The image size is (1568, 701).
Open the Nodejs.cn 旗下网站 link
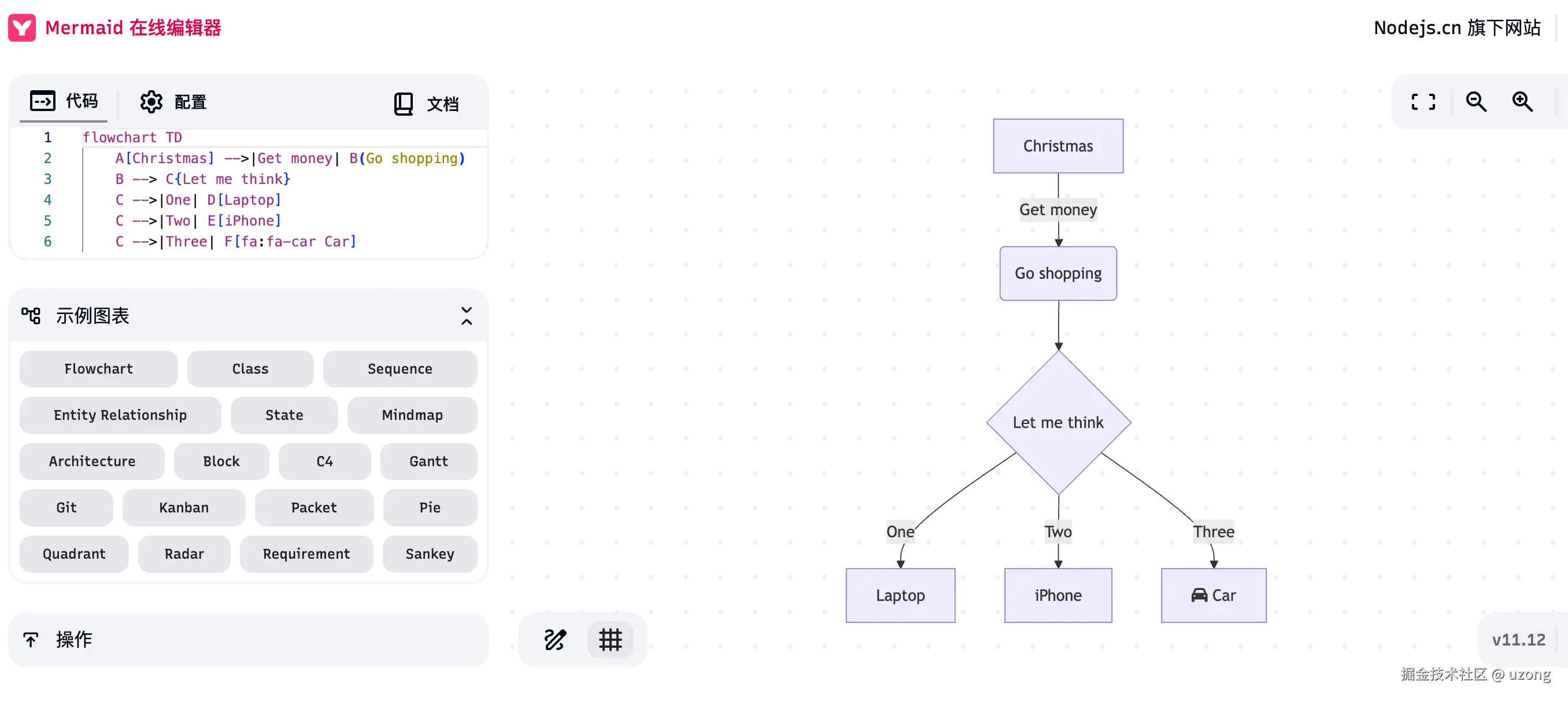click(x=1456, y=28)
